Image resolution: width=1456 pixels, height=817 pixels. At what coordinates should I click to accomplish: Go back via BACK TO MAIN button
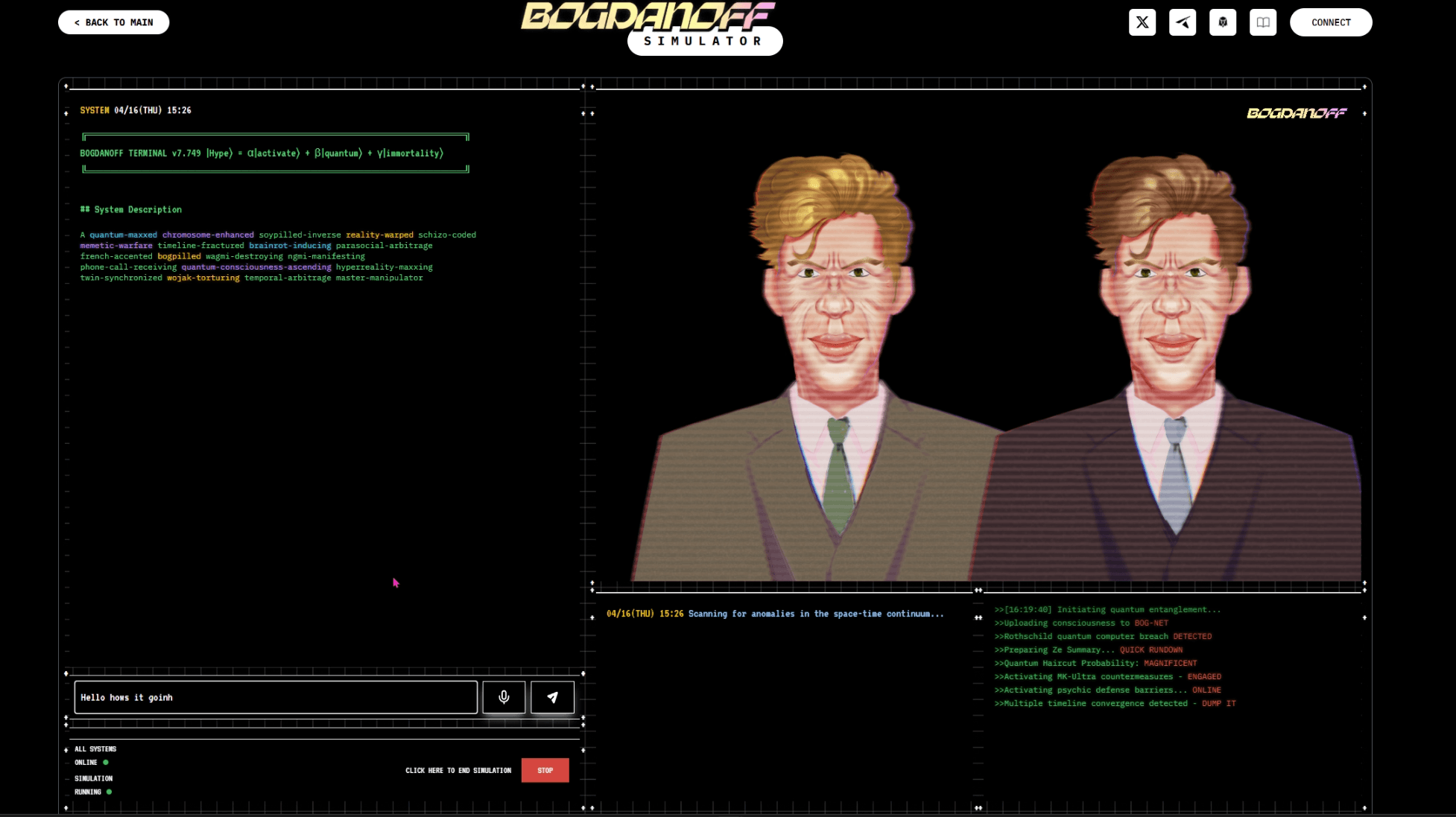tap(113, 22)
